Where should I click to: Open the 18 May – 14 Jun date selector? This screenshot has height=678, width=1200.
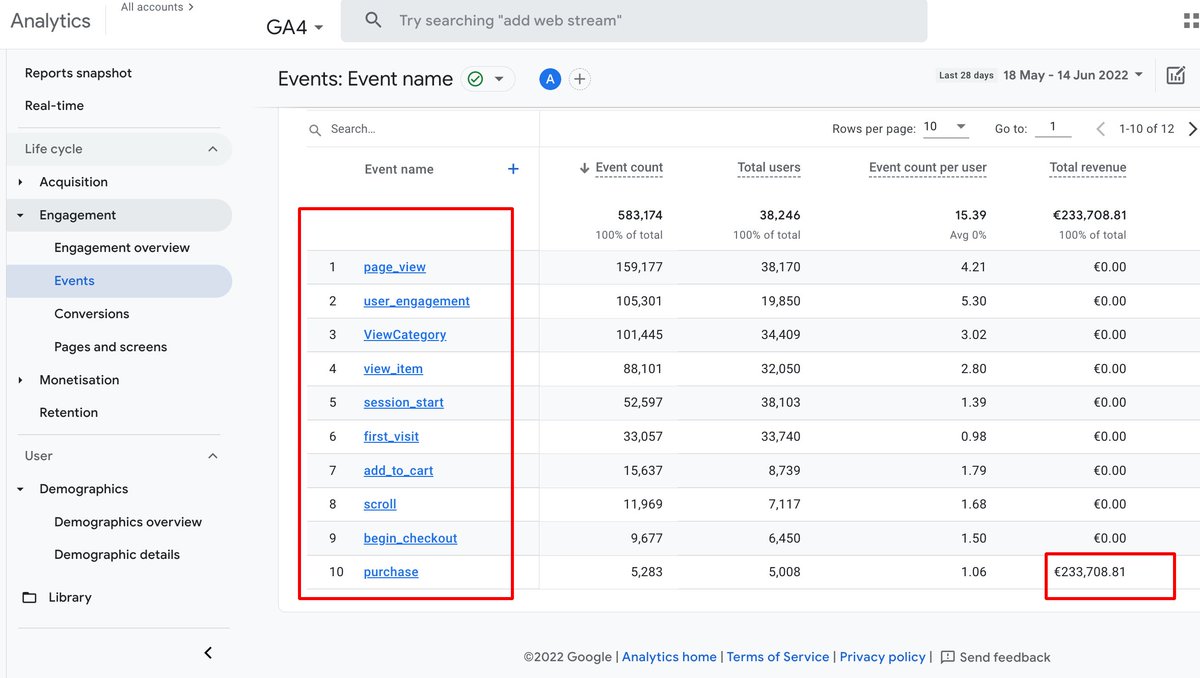[x=1065, y=74]
